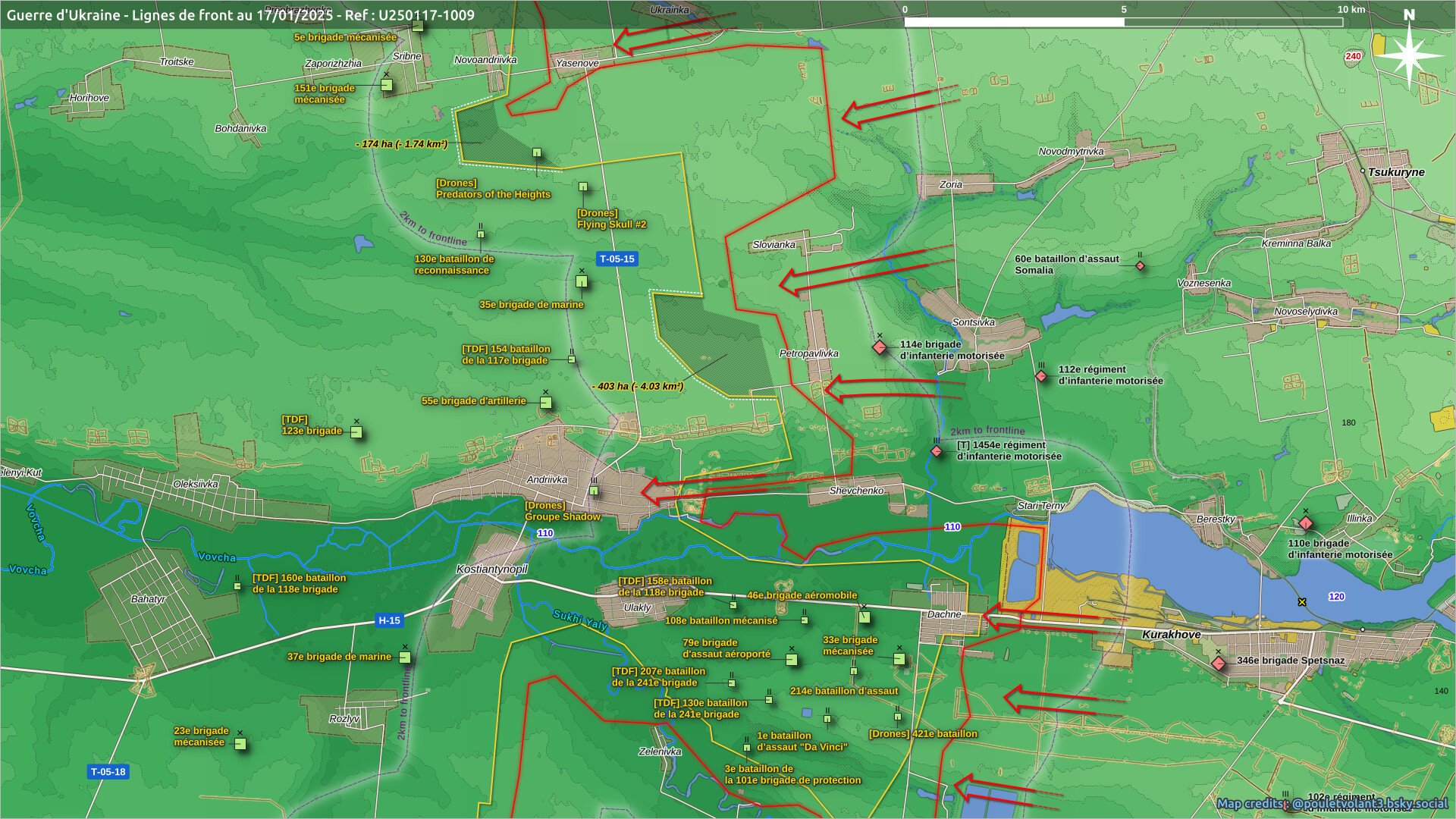Click the Zelenivka village label
1456x819 pixels.
660,752
